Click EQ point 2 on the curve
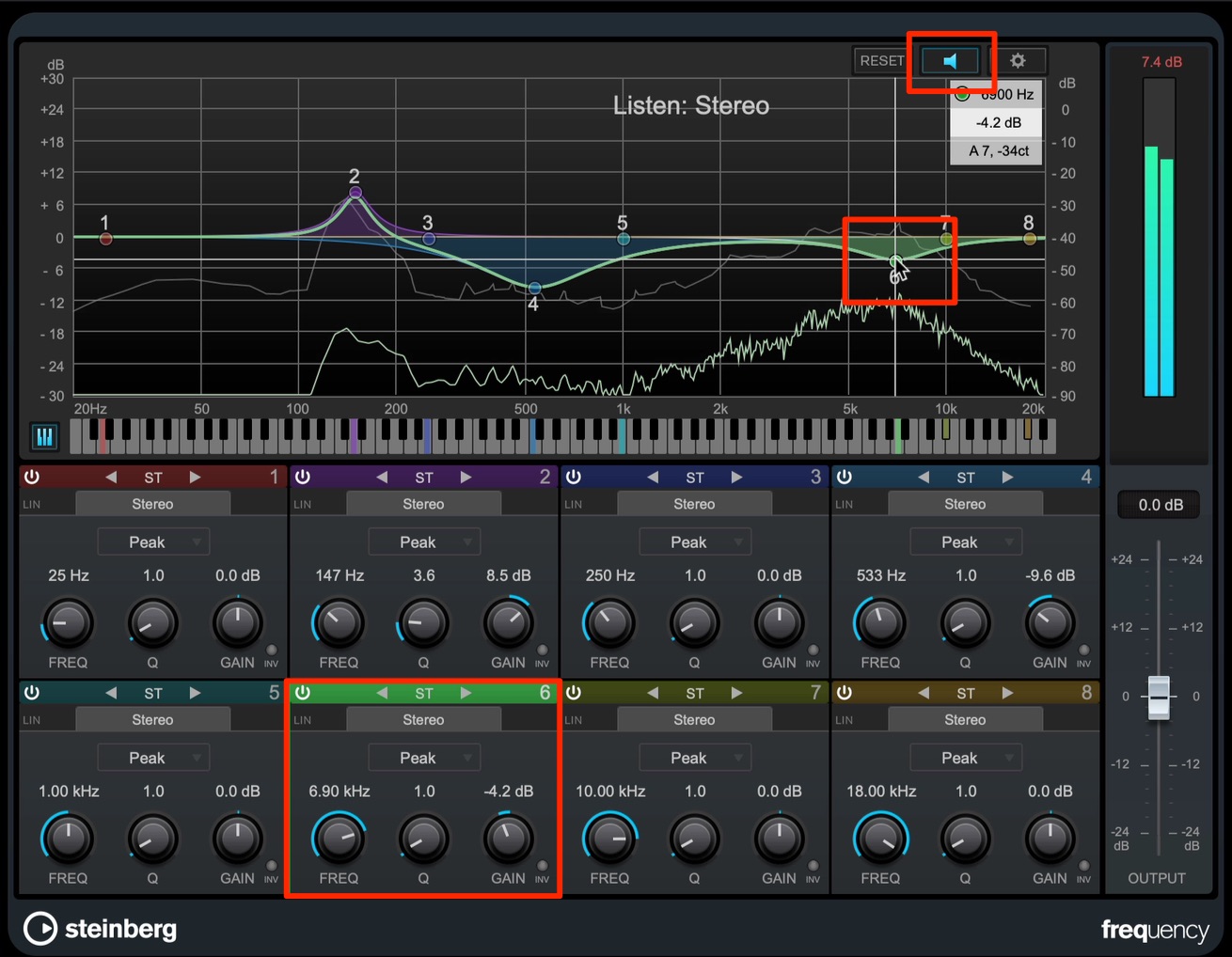Screen dimensions: 1232x957 355,193
